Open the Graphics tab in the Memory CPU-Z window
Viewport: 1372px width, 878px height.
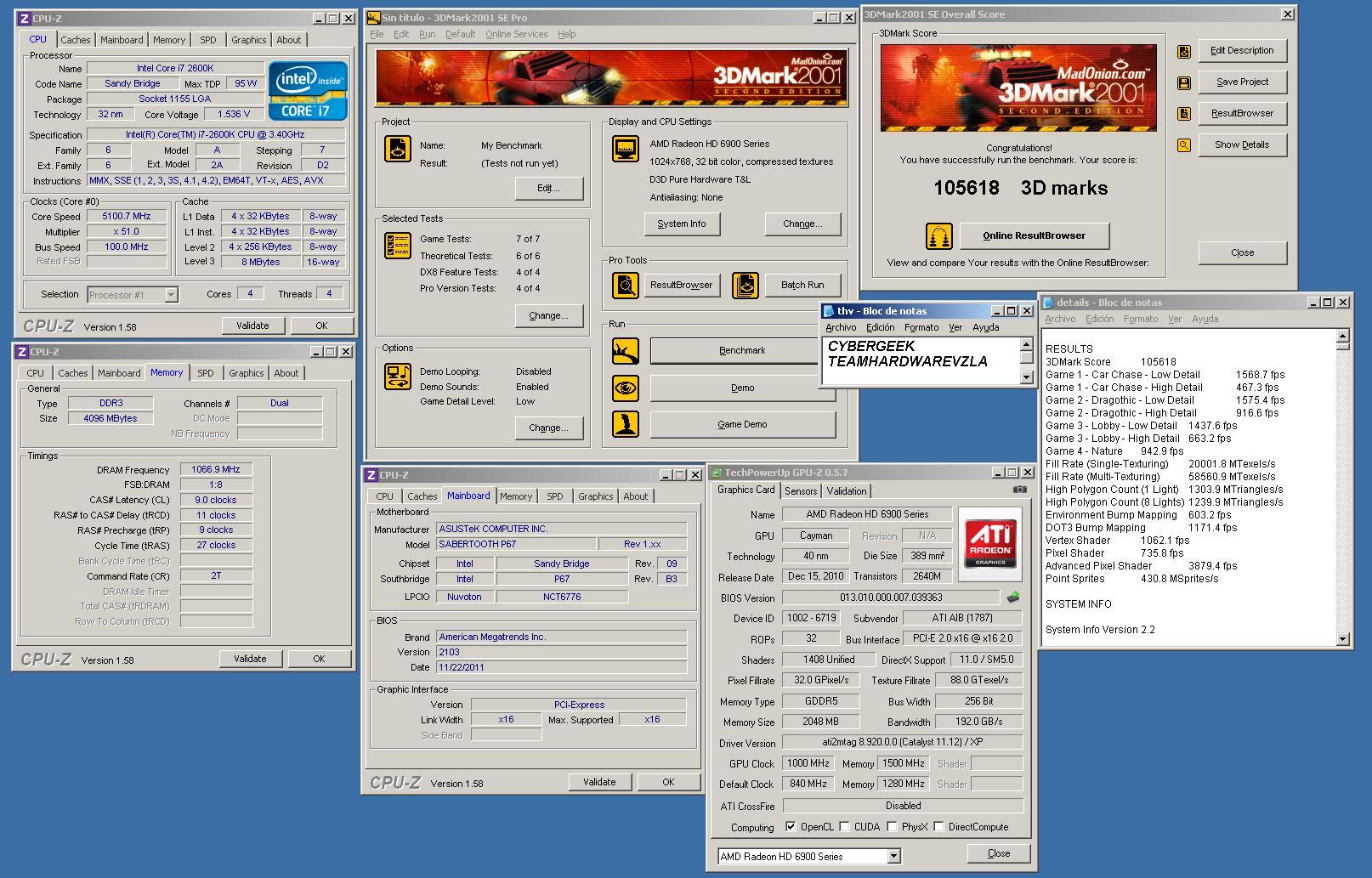click(247, 373)
